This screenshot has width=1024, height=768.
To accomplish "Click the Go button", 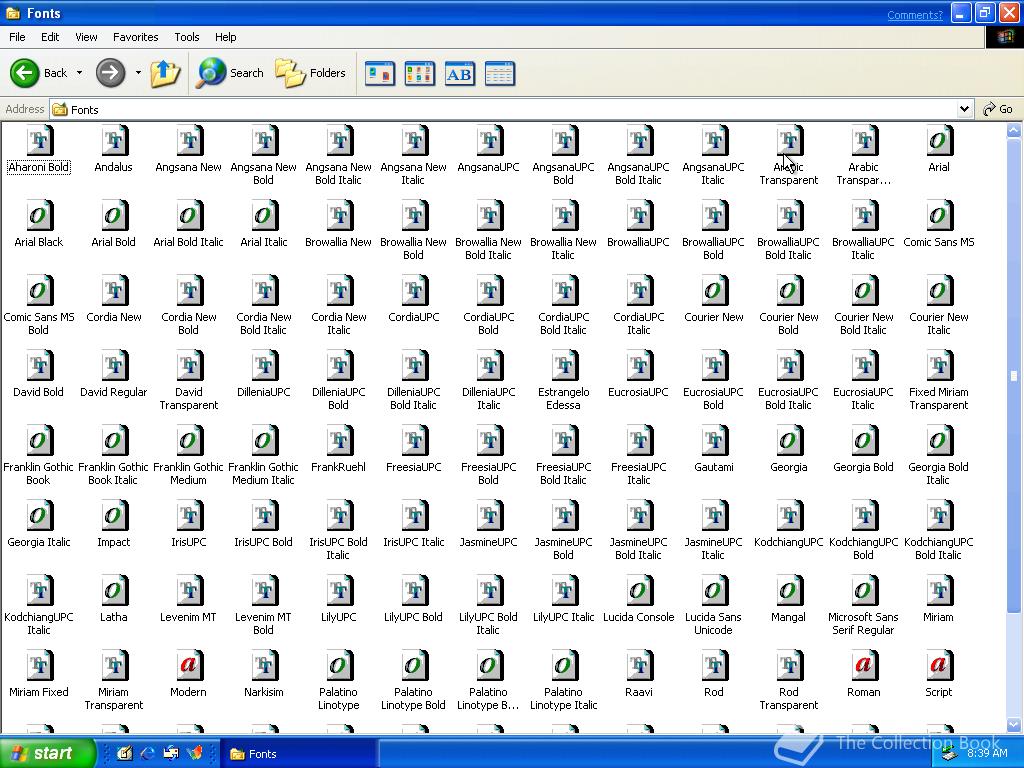I will click(998, 109).
